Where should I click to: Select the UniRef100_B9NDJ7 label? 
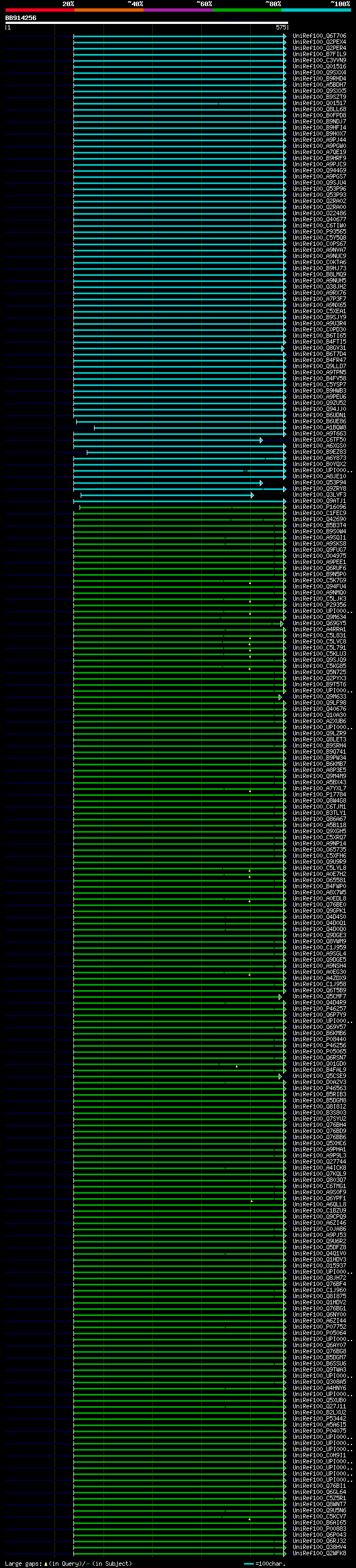(319, 122)
